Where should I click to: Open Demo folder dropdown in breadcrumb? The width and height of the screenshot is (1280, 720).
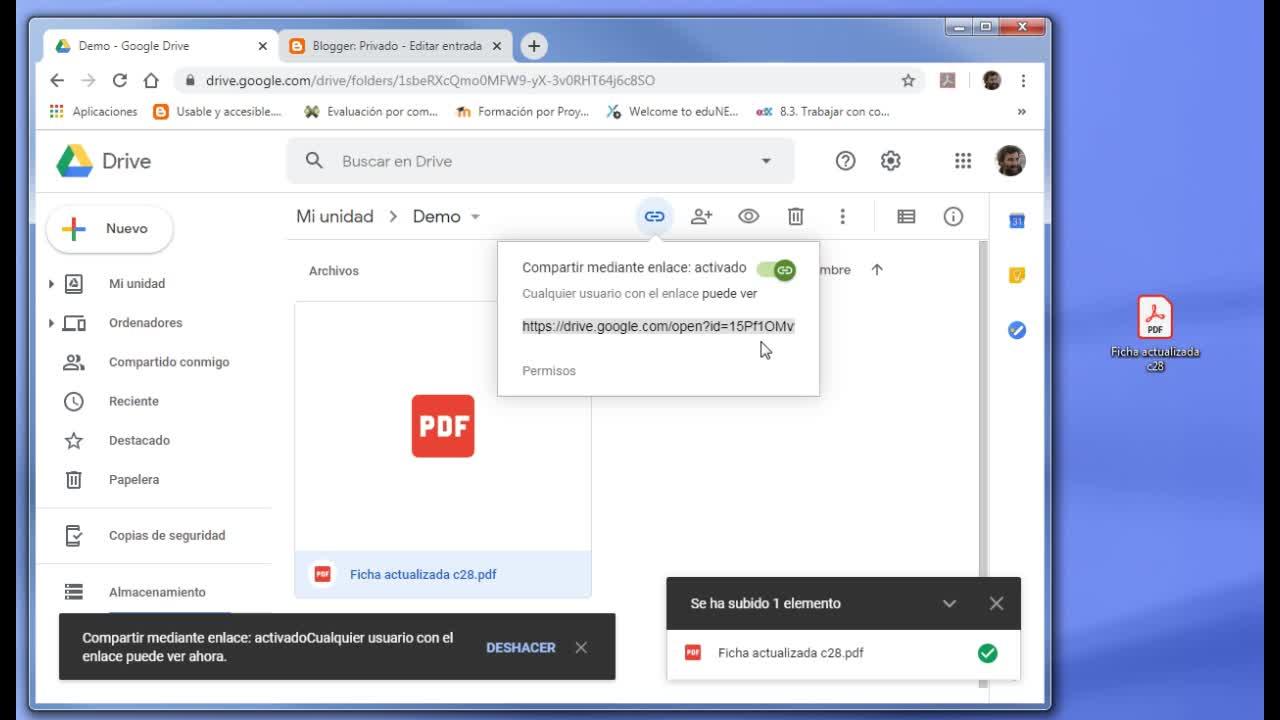click(x=475, y=217)
